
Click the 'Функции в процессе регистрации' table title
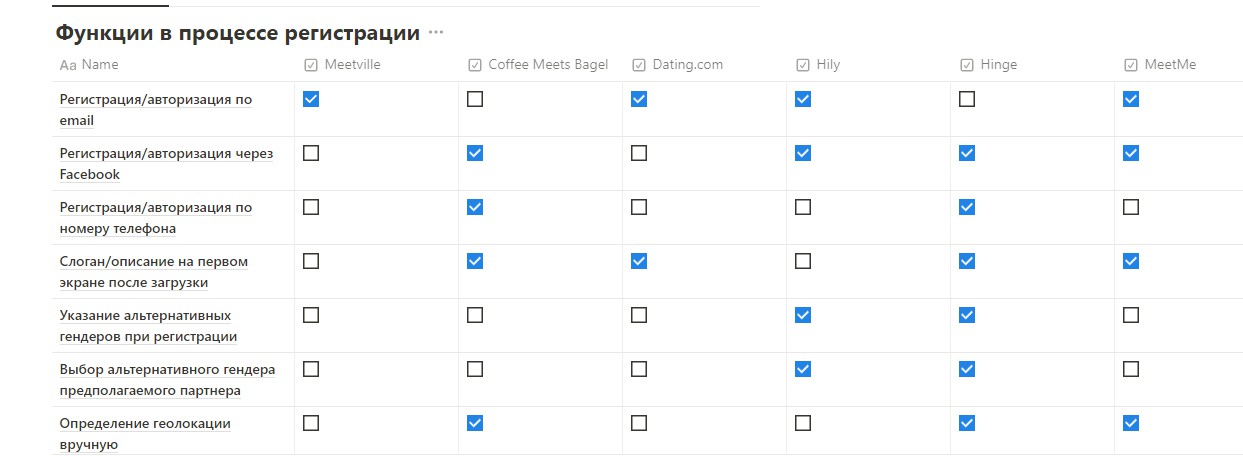237,33
